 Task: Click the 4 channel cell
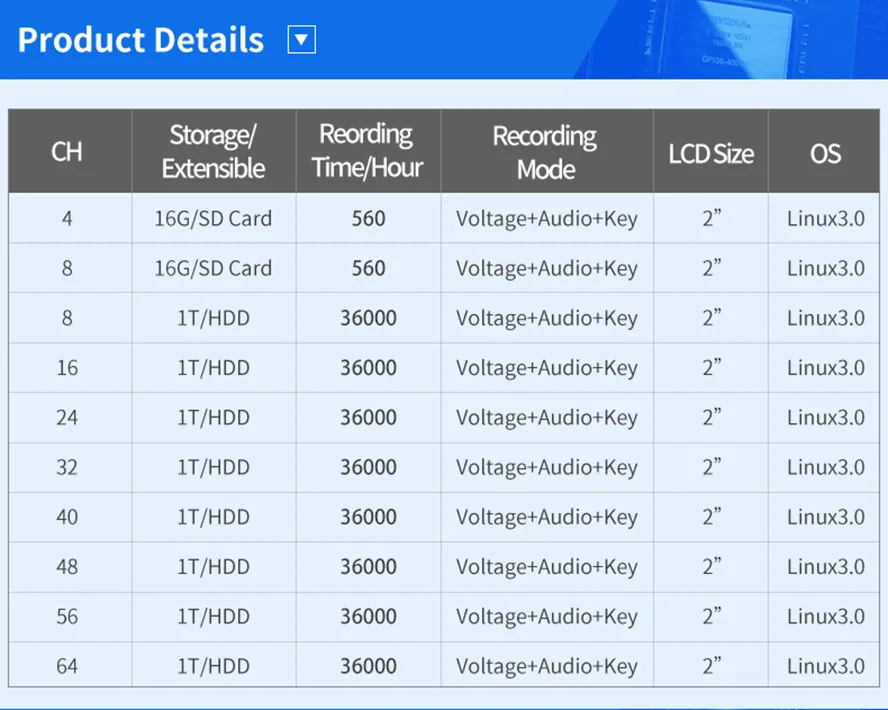point(67,218)
